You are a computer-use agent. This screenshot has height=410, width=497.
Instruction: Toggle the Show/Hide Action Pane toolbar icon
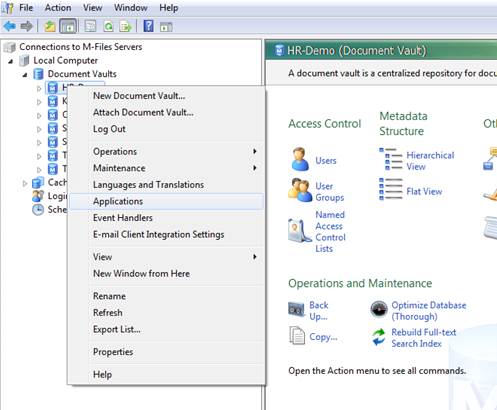pos(166,27)
